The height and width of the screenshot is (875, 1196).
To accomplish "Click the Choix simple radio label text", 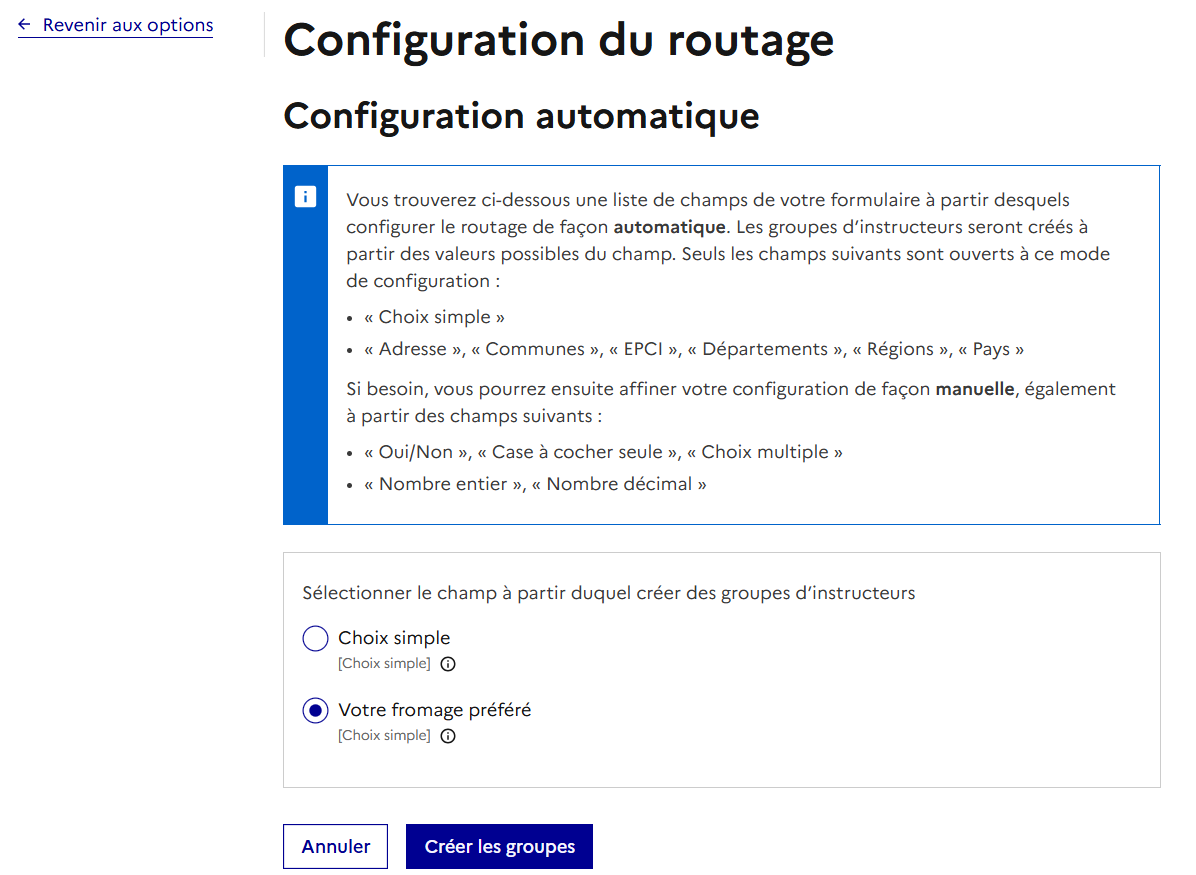I will pyautogui.click(x=394, y=638).
